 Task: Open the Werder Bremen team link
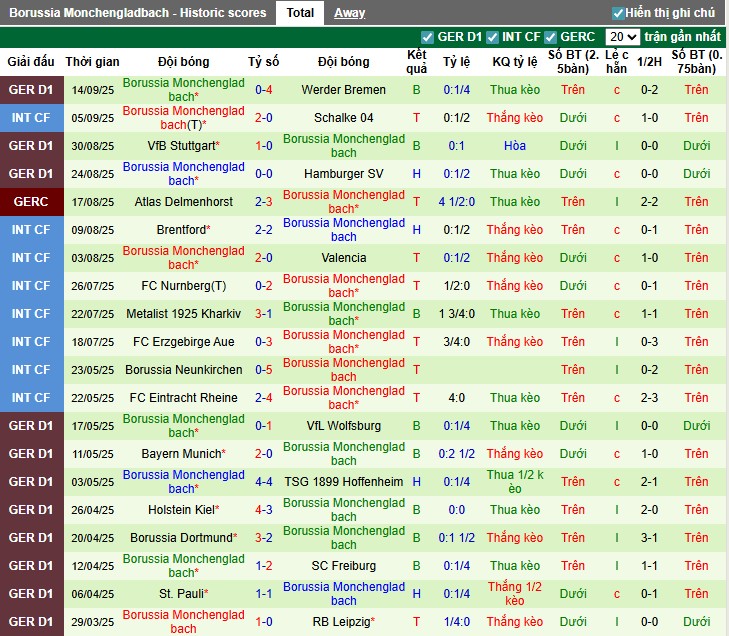coord(343,90)
